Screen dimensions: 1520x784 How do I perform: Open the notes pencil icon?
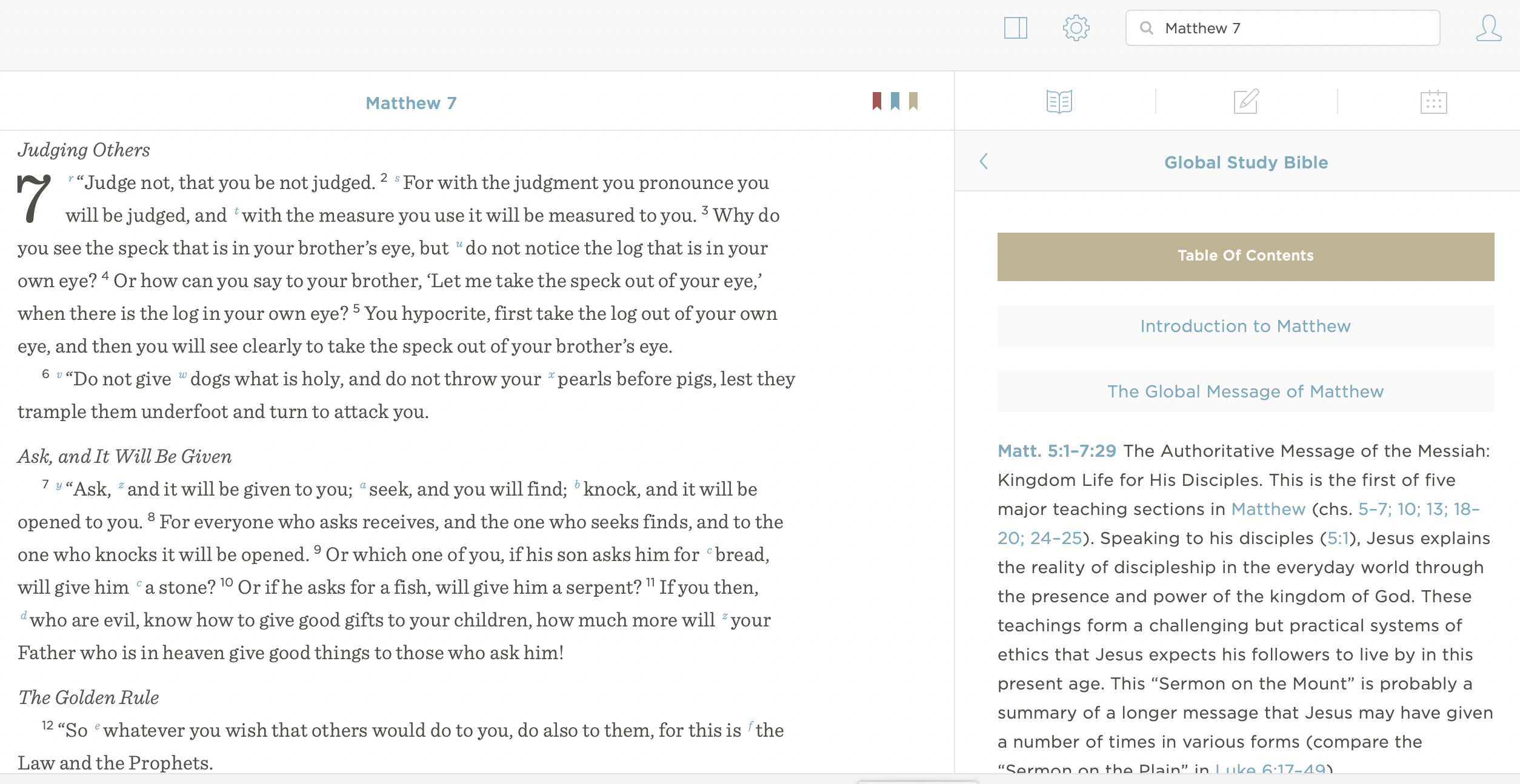coord(1245,101)
